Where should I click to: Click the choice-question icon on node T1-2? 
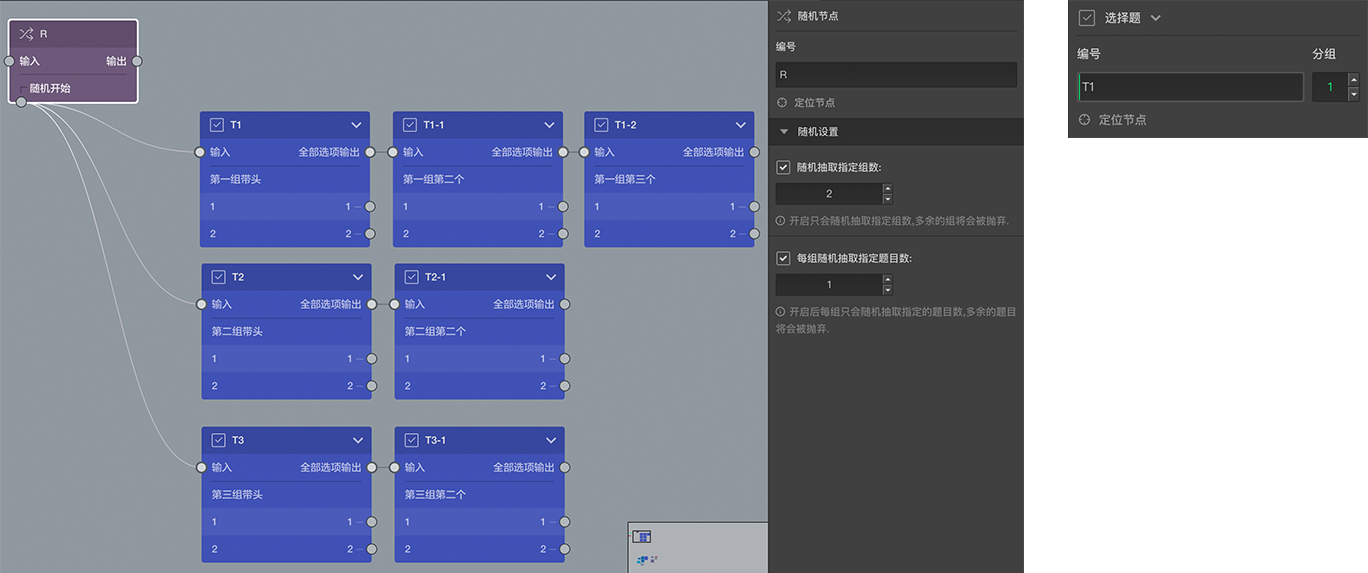click(601, 125)
